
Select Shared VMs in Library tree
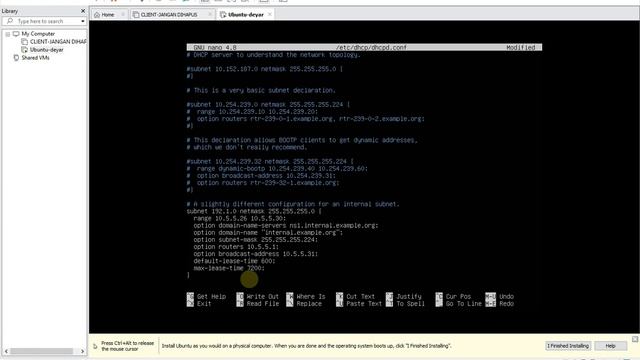coord(36,58)
